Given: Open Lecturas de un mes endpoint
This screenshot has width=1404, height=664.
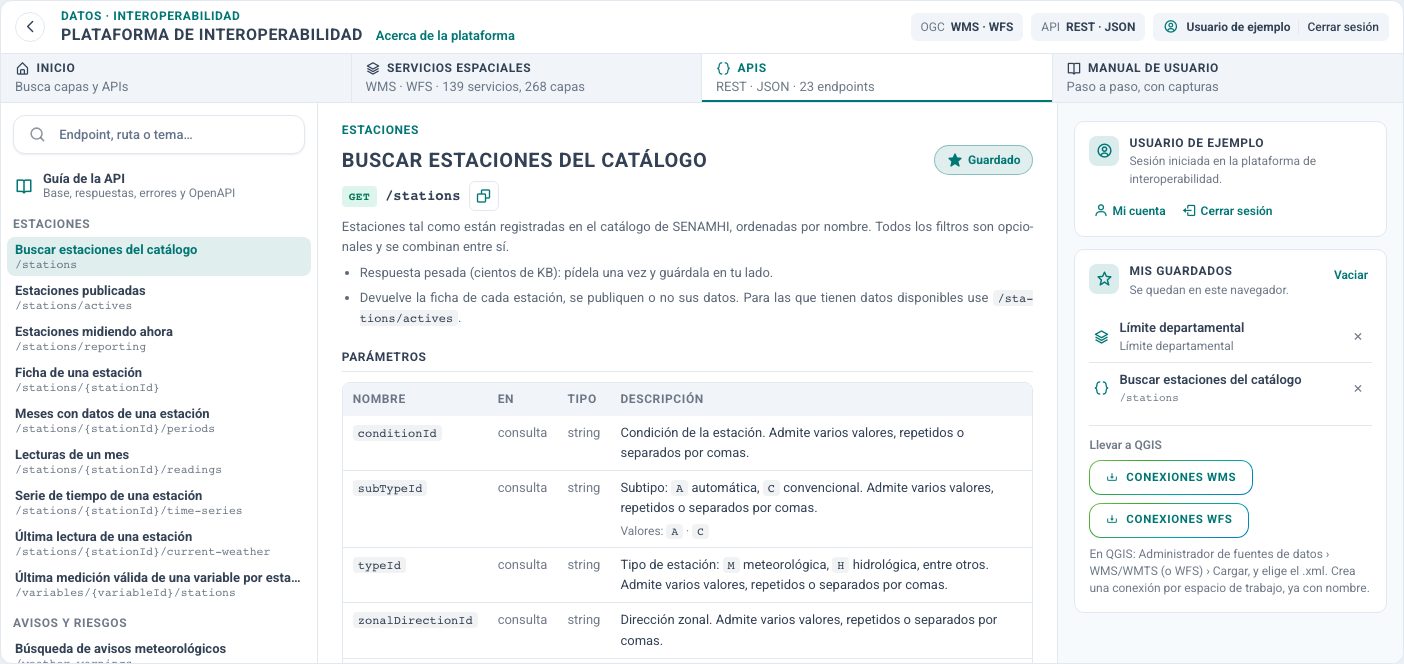Looking at the screenshot, I should pyautogui.click(x=159, y=462).
